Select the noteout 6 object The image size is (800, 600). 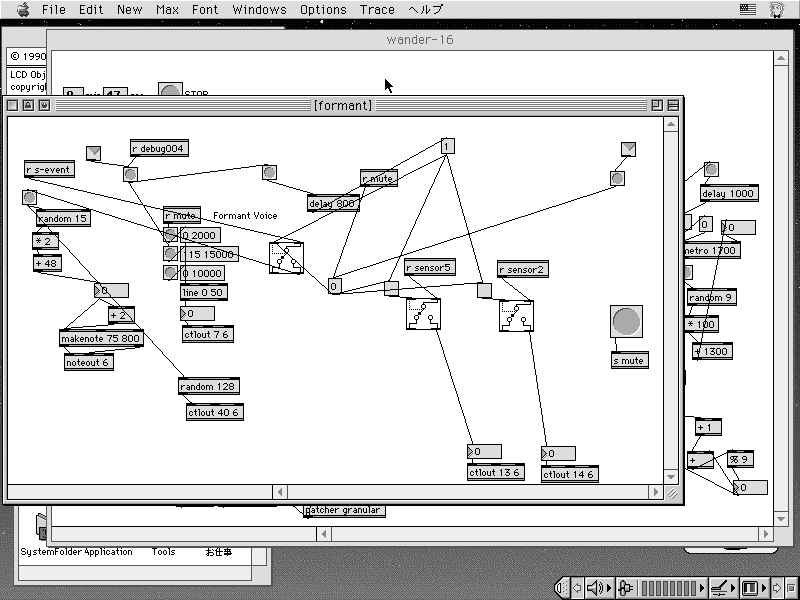[88, 362]
